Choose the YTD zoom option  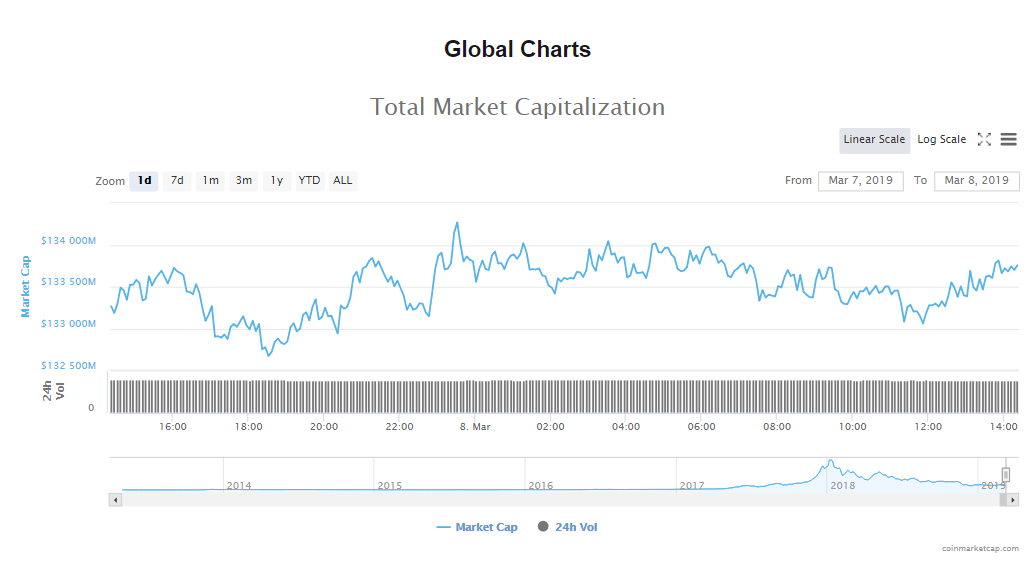(309, 181)
